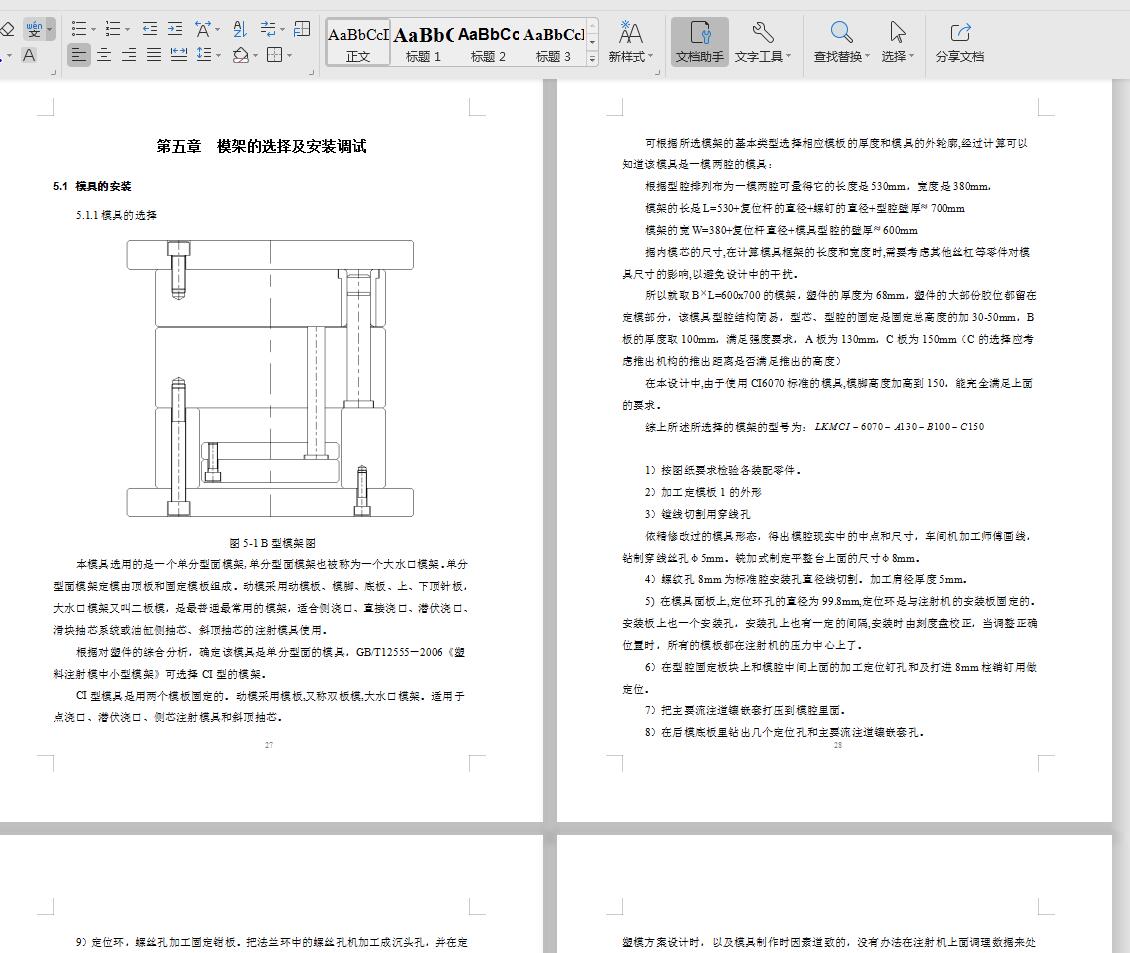Click line starting 9）定位环，螺丝孔加工
1130x953 pixels.
tap(271, 942)
